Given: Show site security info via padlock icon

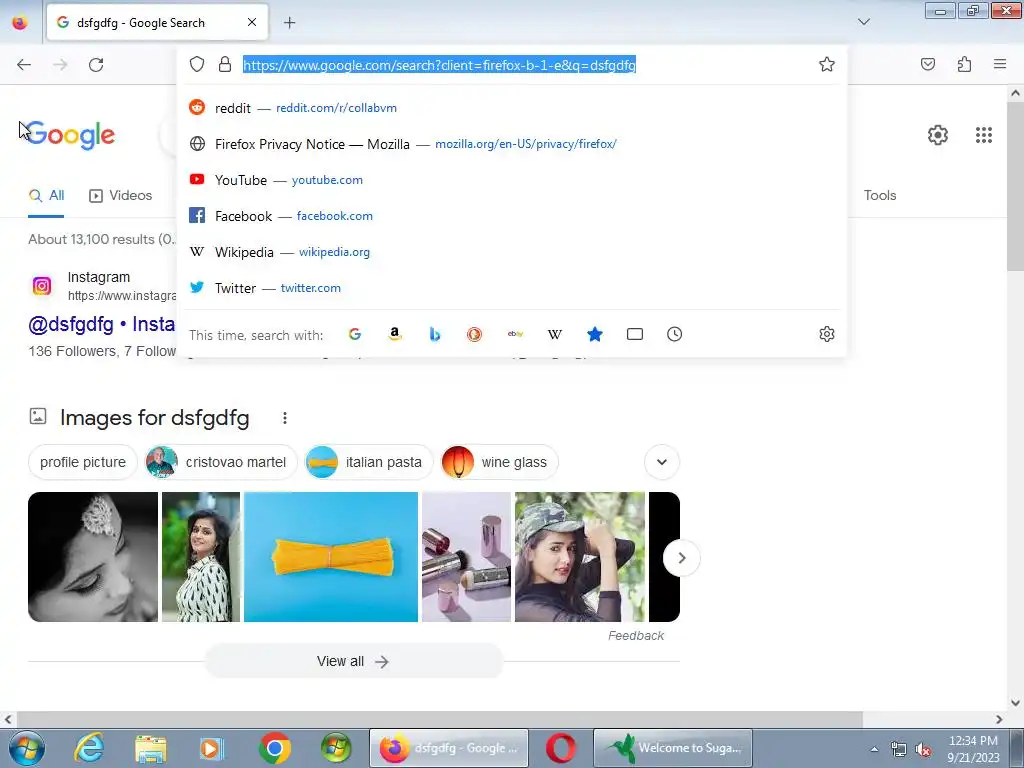Looking at the screenshot, I should click(x=225, y=64).
